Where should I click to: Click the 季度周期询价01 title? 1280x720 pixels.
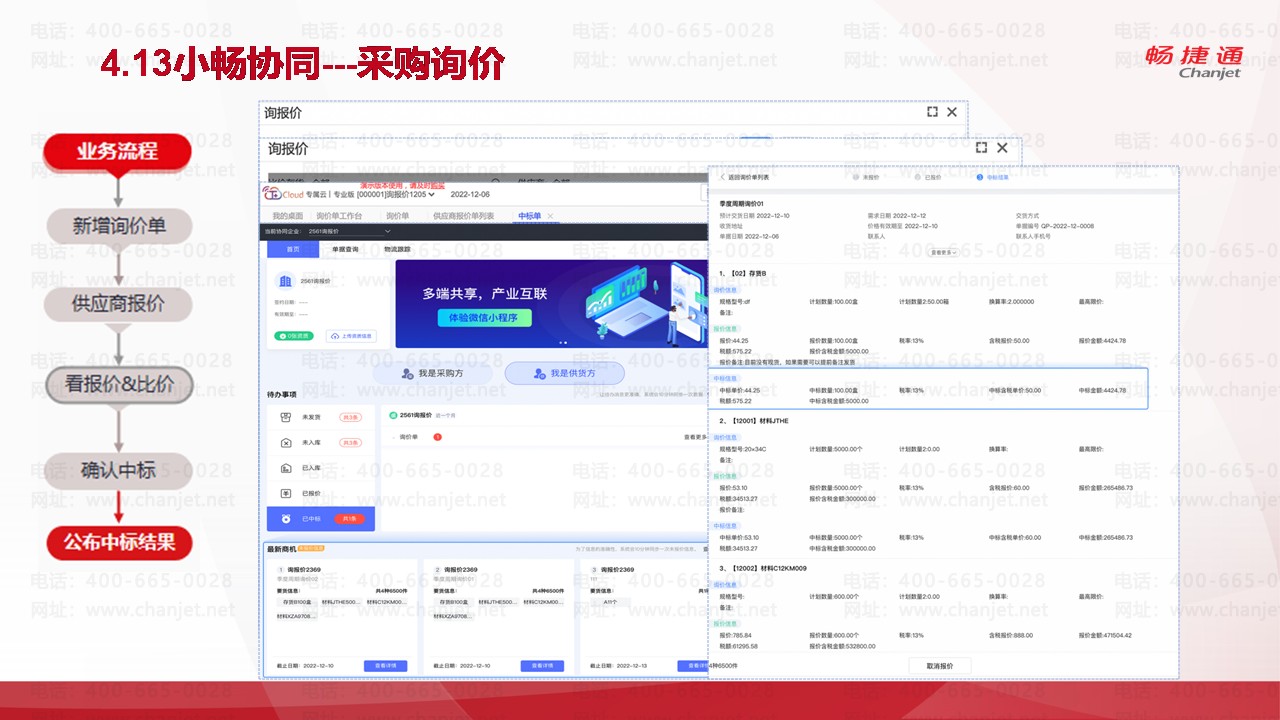pos(743,203)
